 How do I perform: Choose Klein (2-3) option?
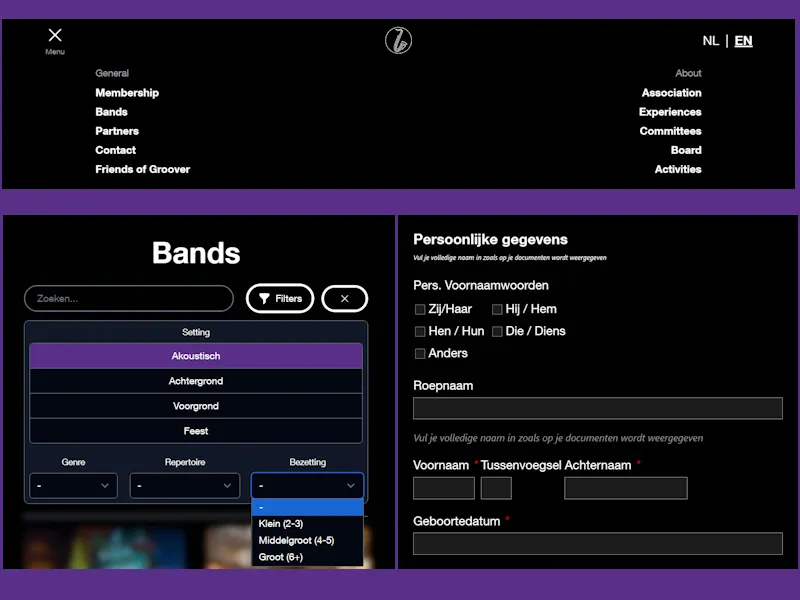coord(307,523)
